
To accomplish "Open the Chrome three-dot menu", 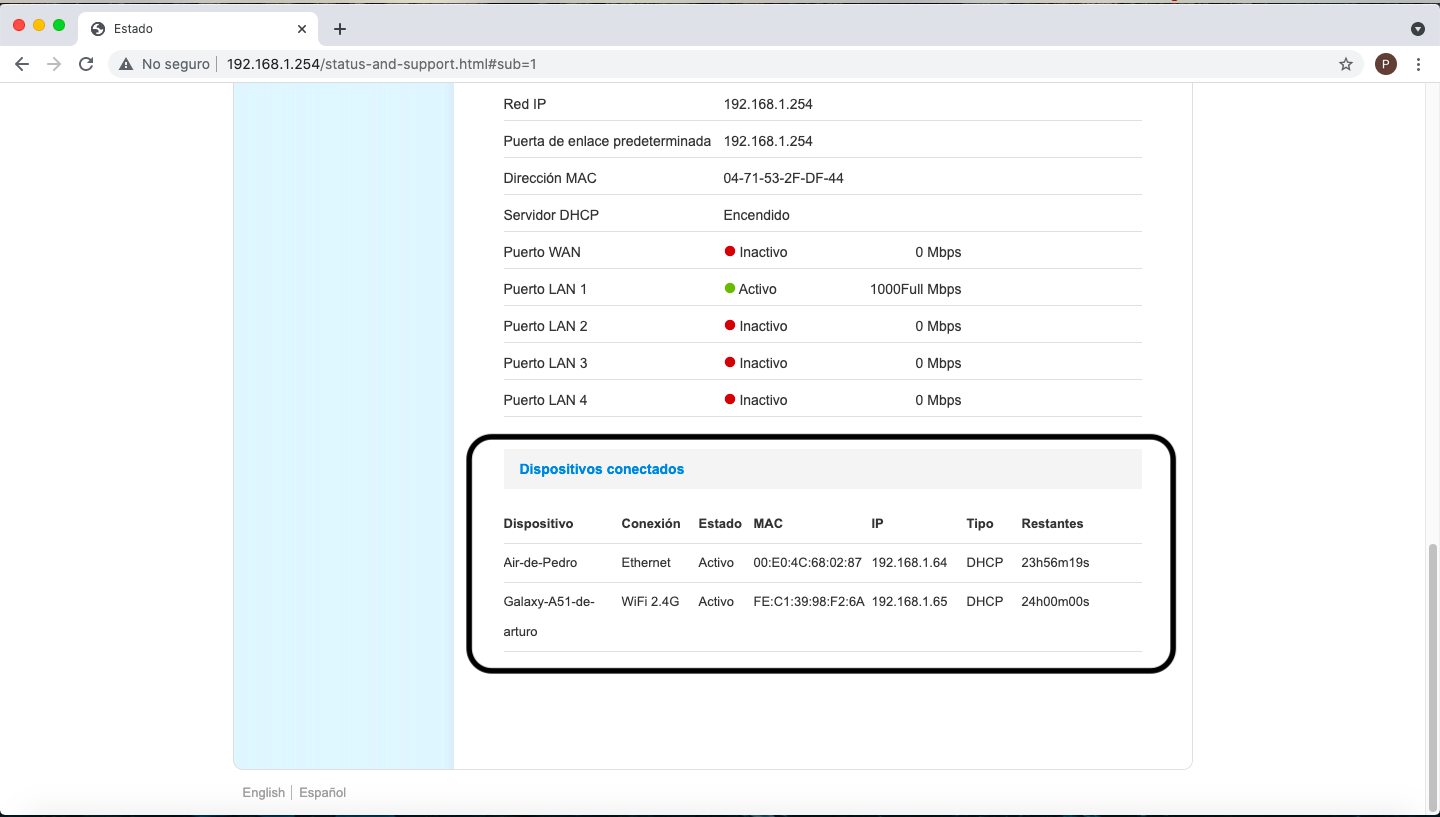I will click(1419, 64).
